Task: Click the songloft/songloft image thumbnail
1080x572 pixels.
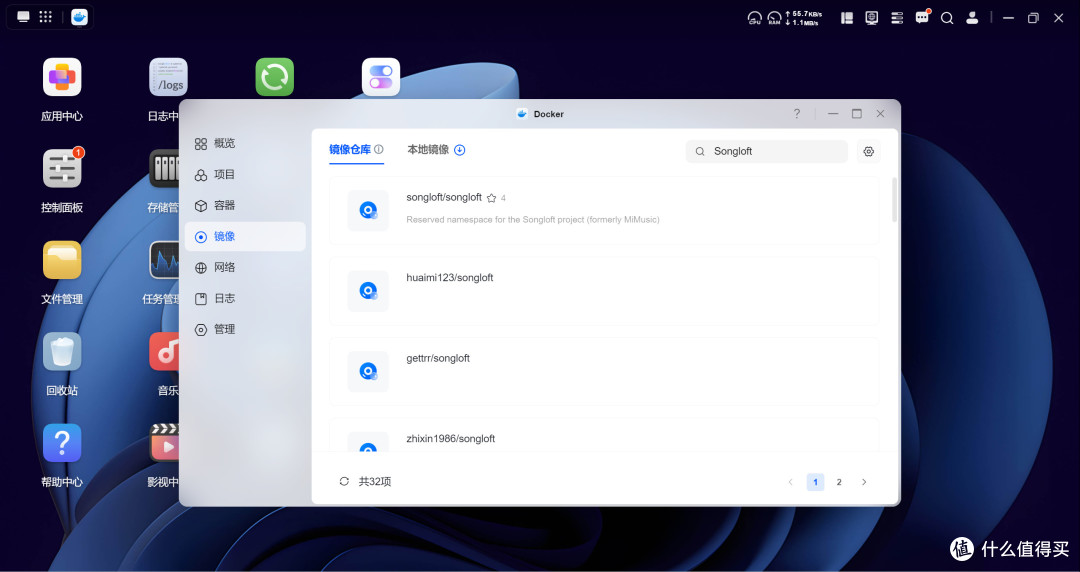Action: 368,210
